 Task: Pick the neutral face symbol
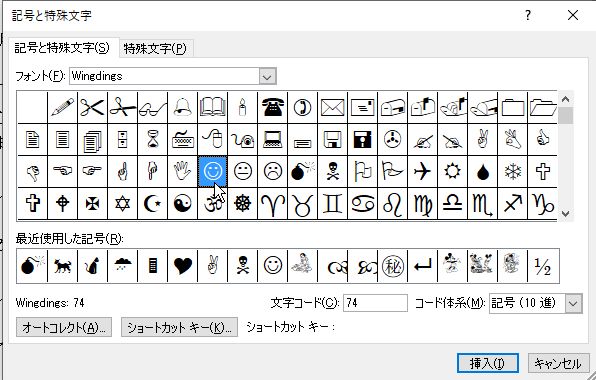(x=243, y=171)
